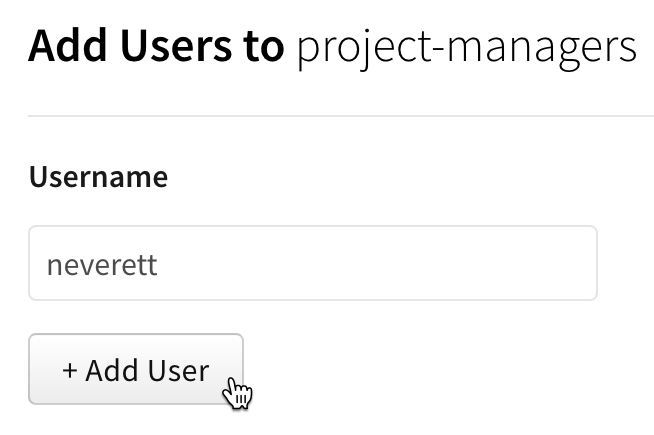
Task: Activate the text input under Username
Action: coord(312,263)
